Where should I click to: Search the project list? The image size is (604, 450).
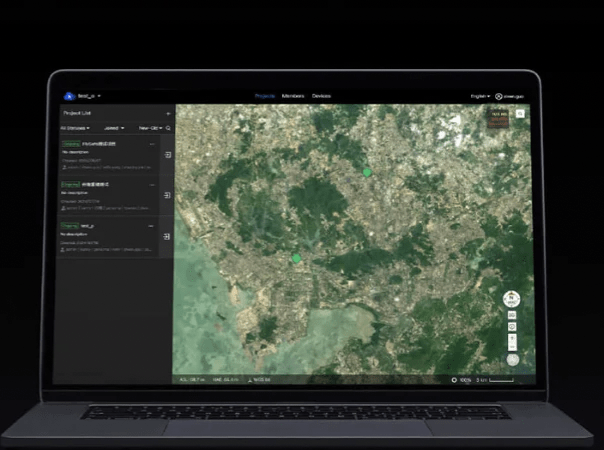pos(168,128)
